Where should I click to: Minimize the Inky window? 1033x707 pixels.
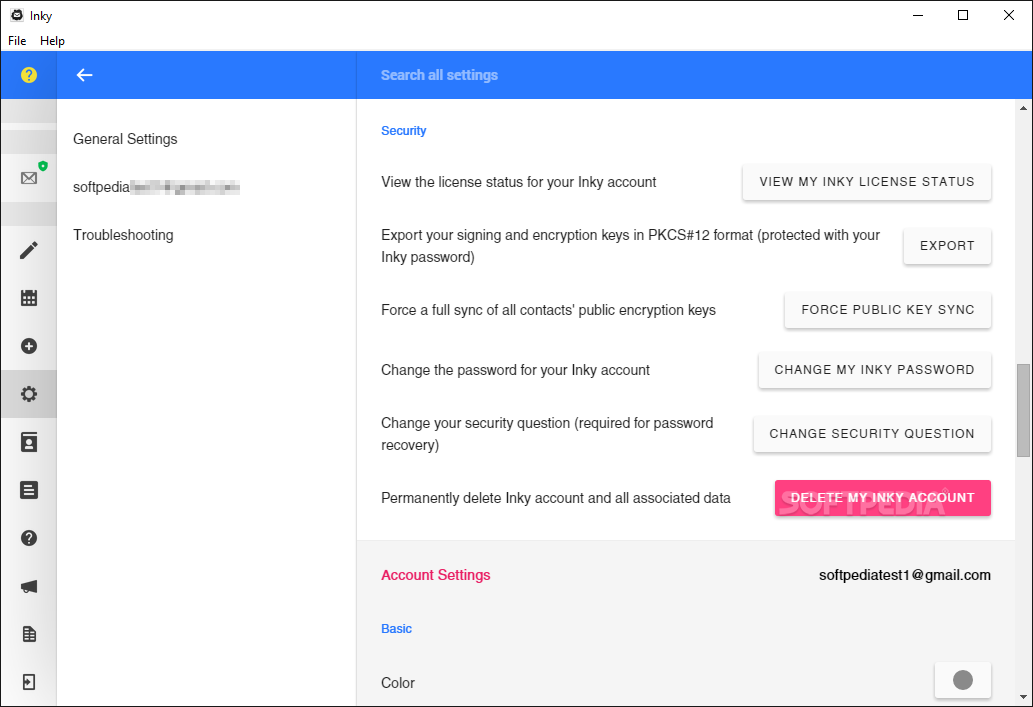point(918,15)
